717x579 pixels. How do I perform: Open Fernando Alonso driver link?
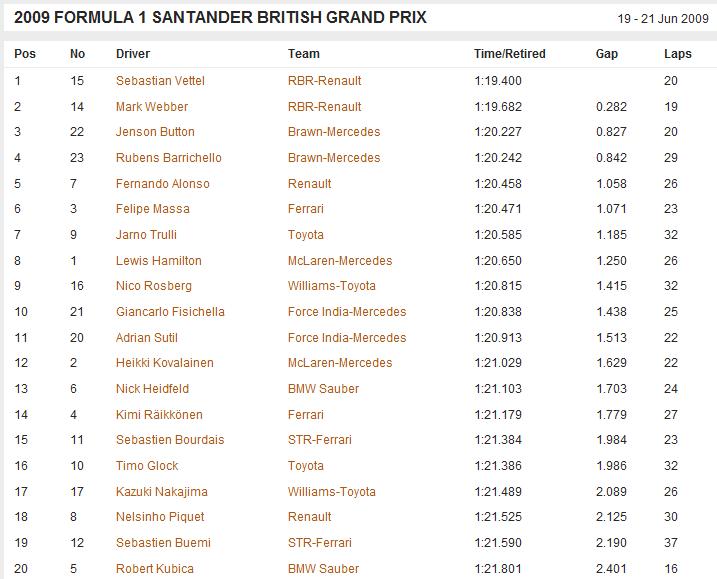pyautogui.click(x=163, y=184)
